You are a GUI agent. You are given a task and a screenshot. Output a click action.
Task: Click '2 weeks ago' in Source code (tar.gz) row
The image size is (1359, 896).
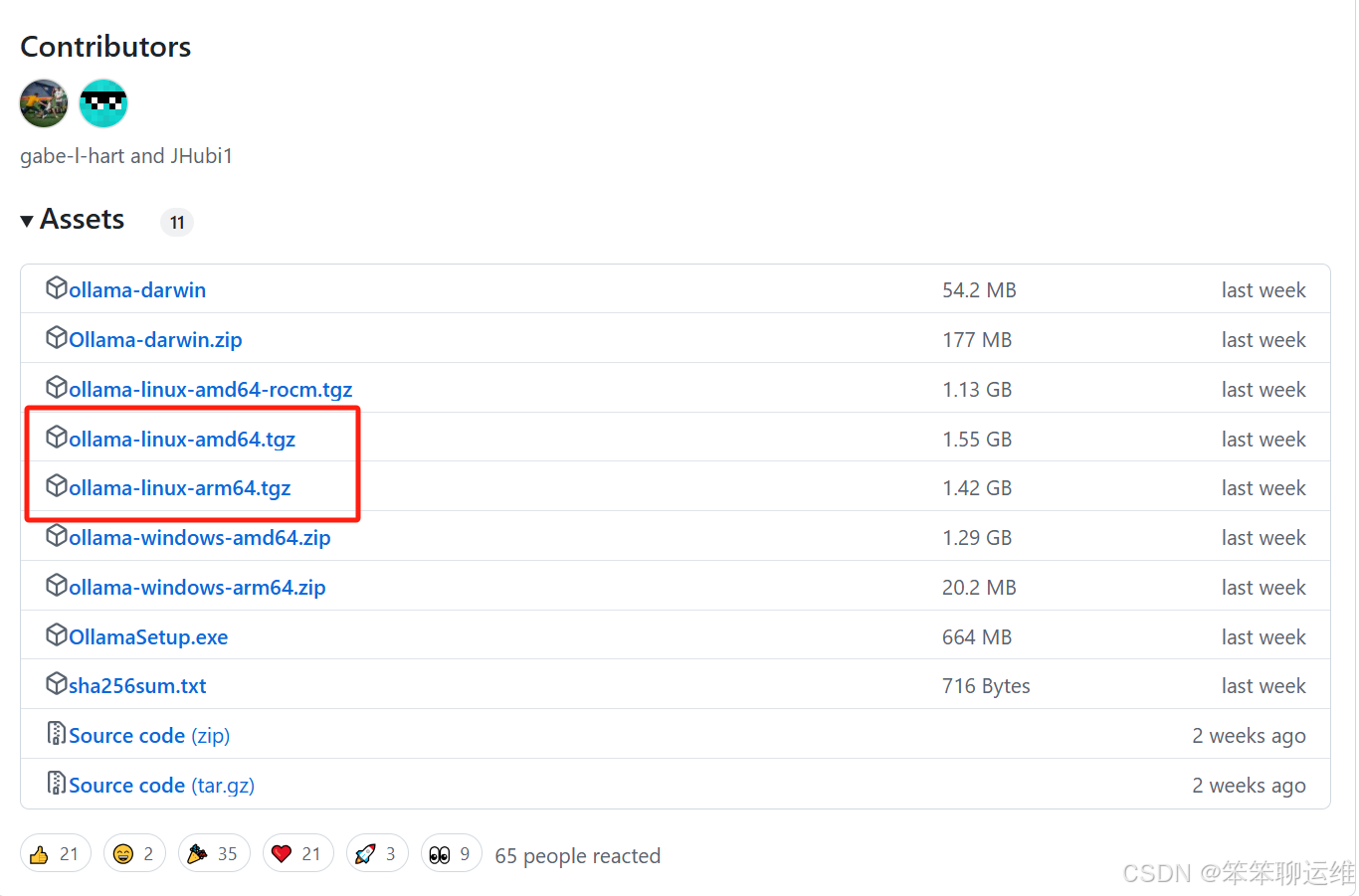1249,786
